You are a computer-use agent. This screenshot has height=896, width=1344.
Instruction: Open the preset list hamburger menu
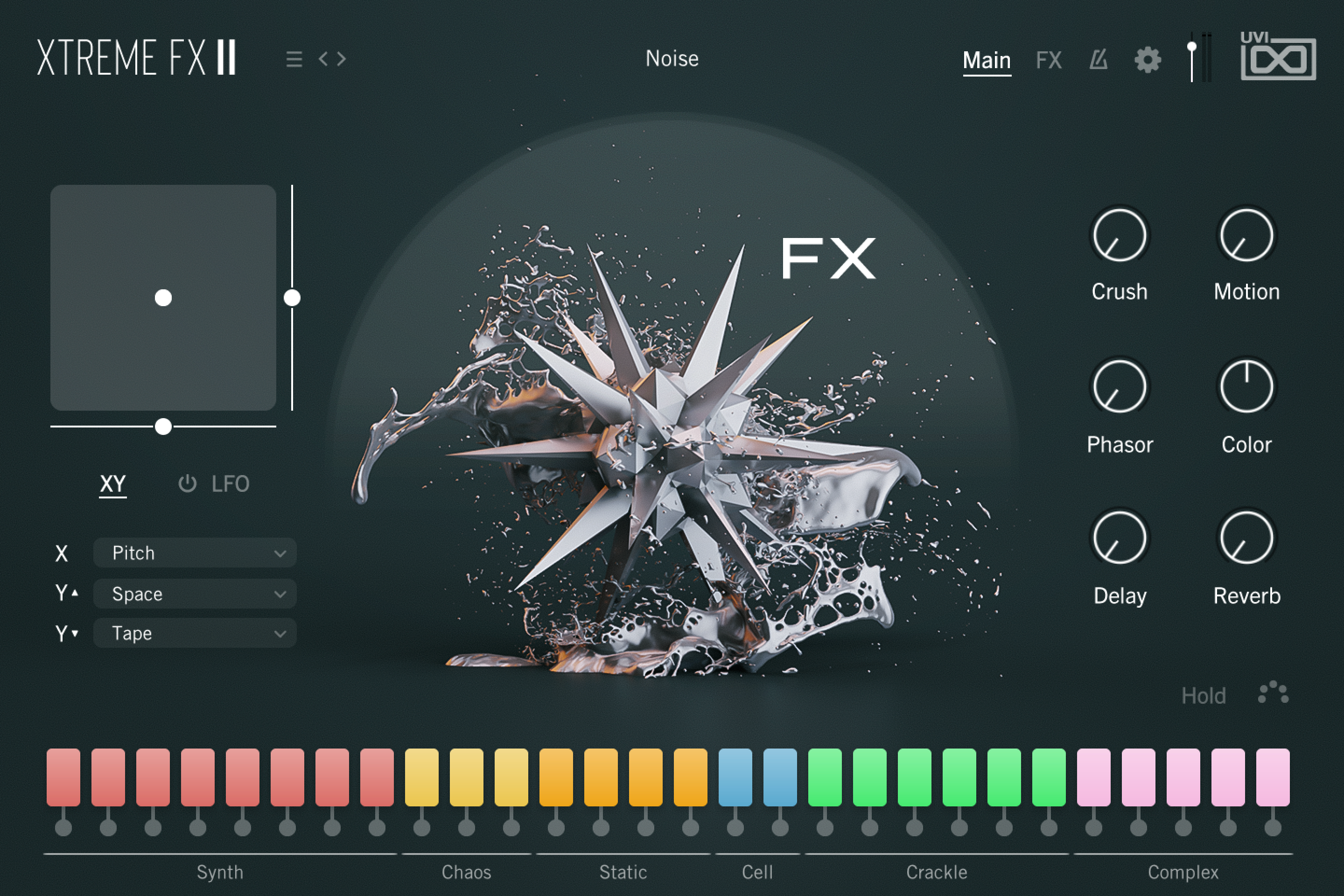(x=294, y=59)
